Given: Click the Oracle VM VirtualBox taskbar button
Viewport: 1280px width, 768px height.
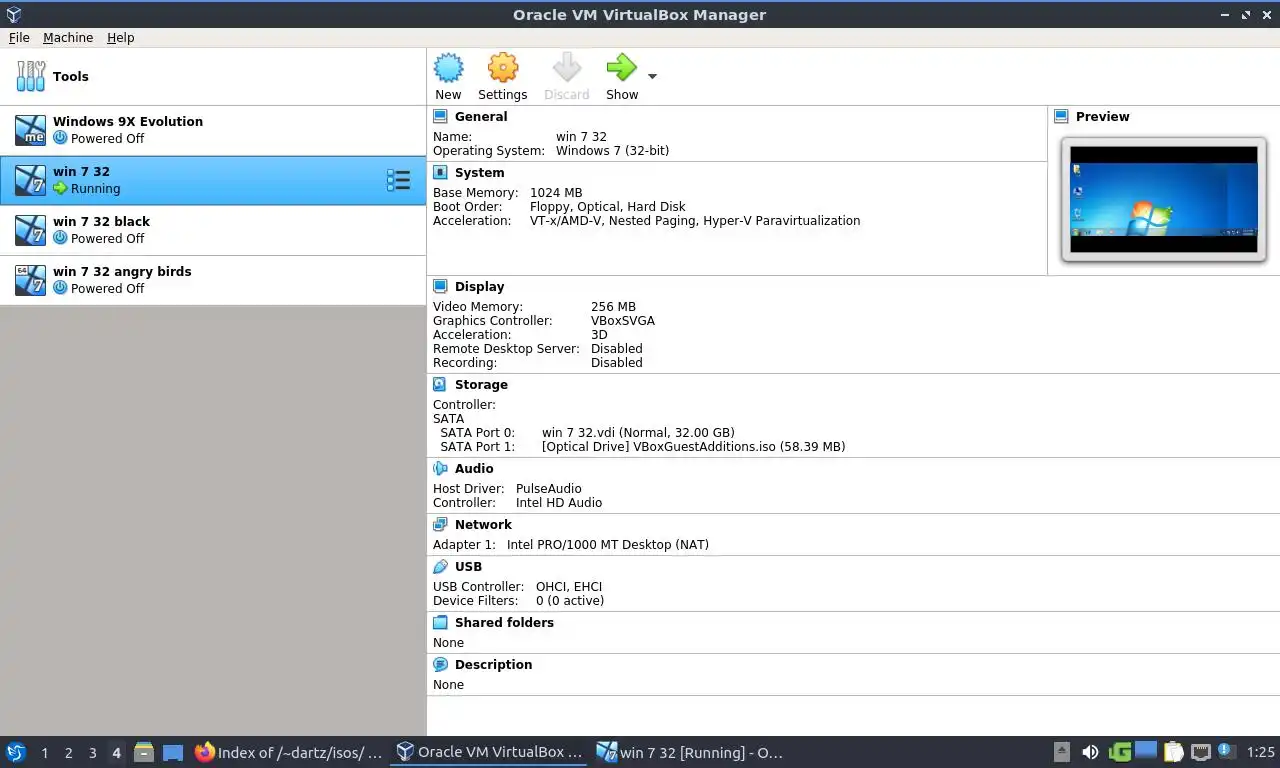Looking at the screenshot, I should [x=489, y=752].
